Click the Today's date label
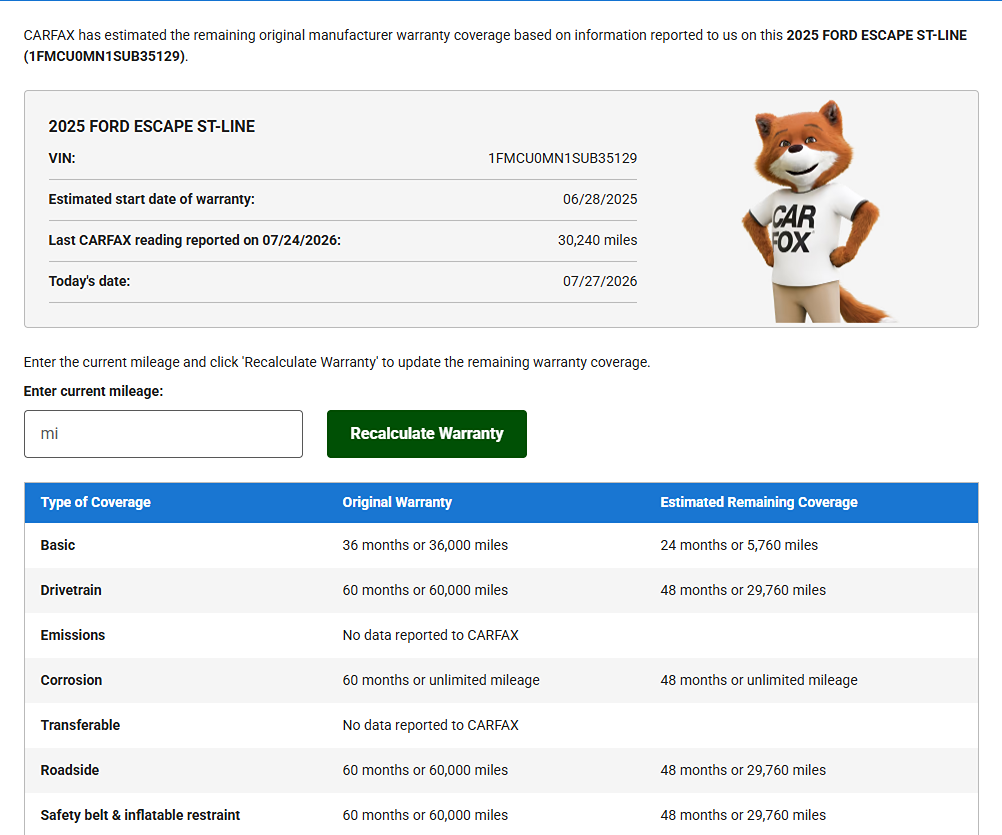This screenshot has height=835, width=1002. tap(89, 281)
